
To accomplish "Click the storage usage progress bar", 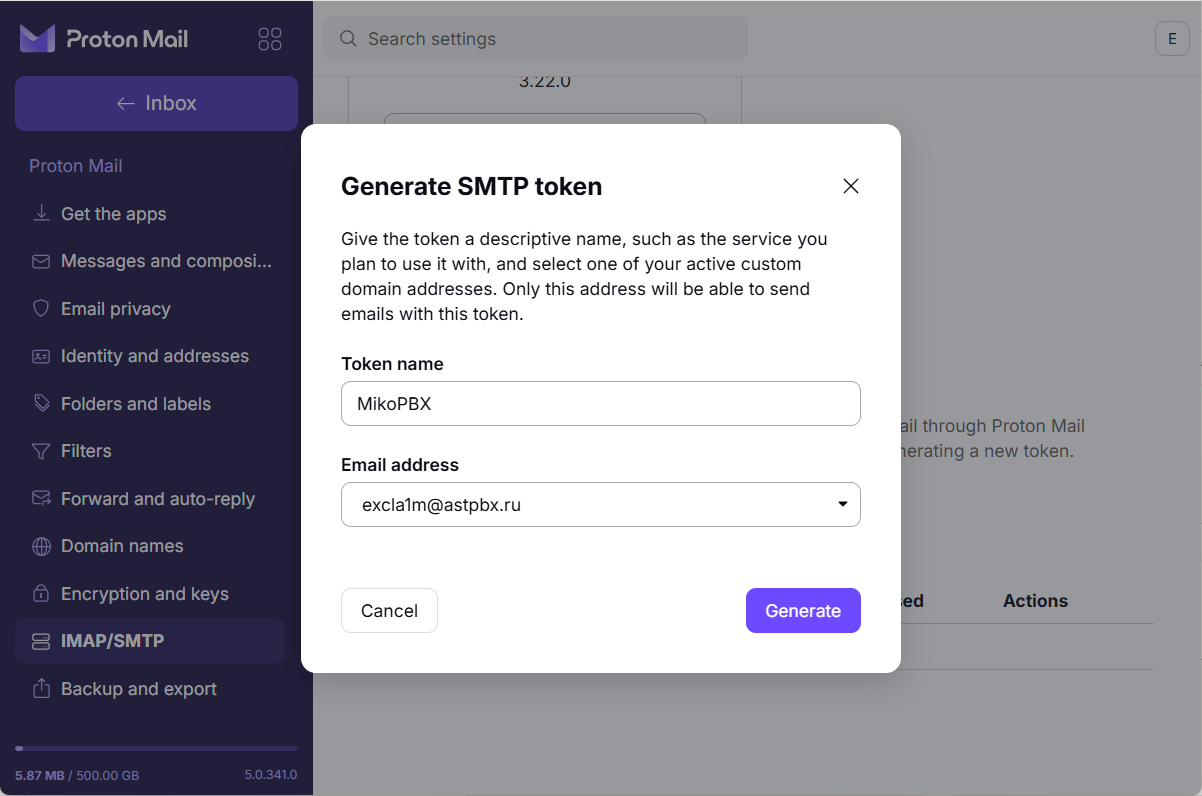I will 156,748.
